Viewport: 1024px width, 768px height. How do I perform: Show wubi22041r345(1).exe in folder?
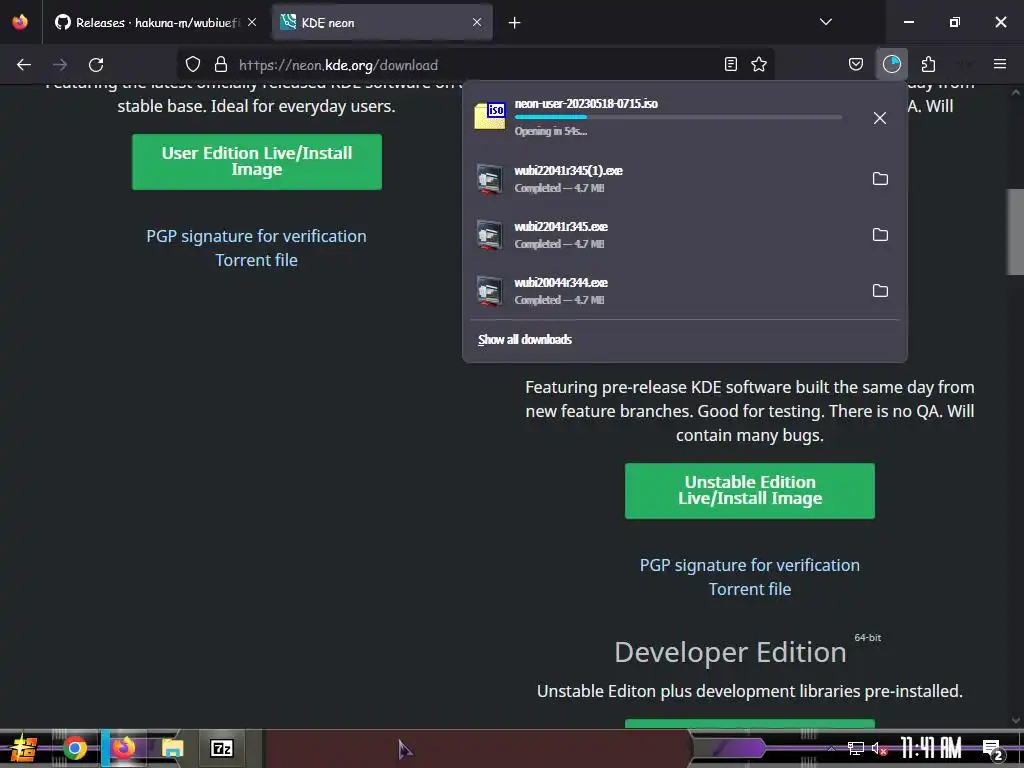880,178
